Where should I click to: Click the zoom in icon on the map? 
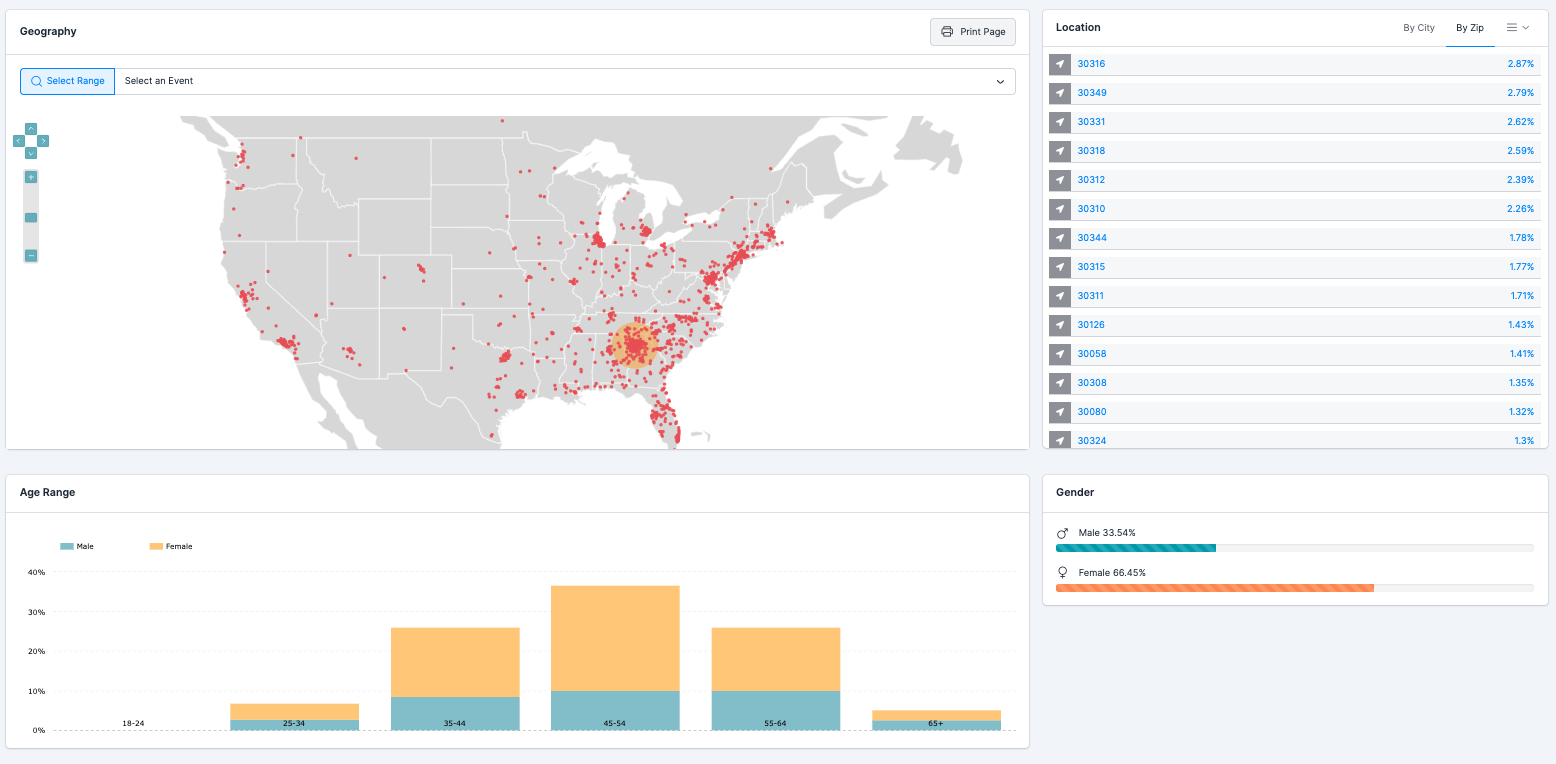pos(31,177)
